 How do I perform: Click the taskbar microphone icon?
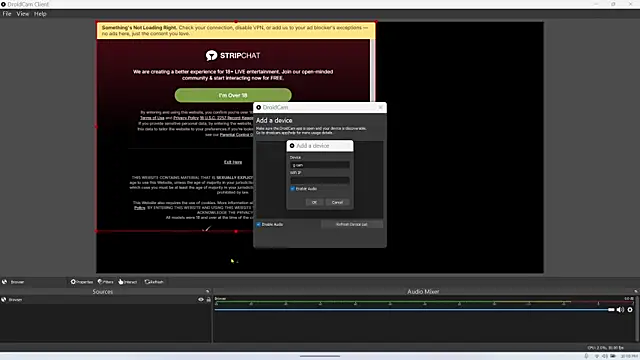point(587,356)
